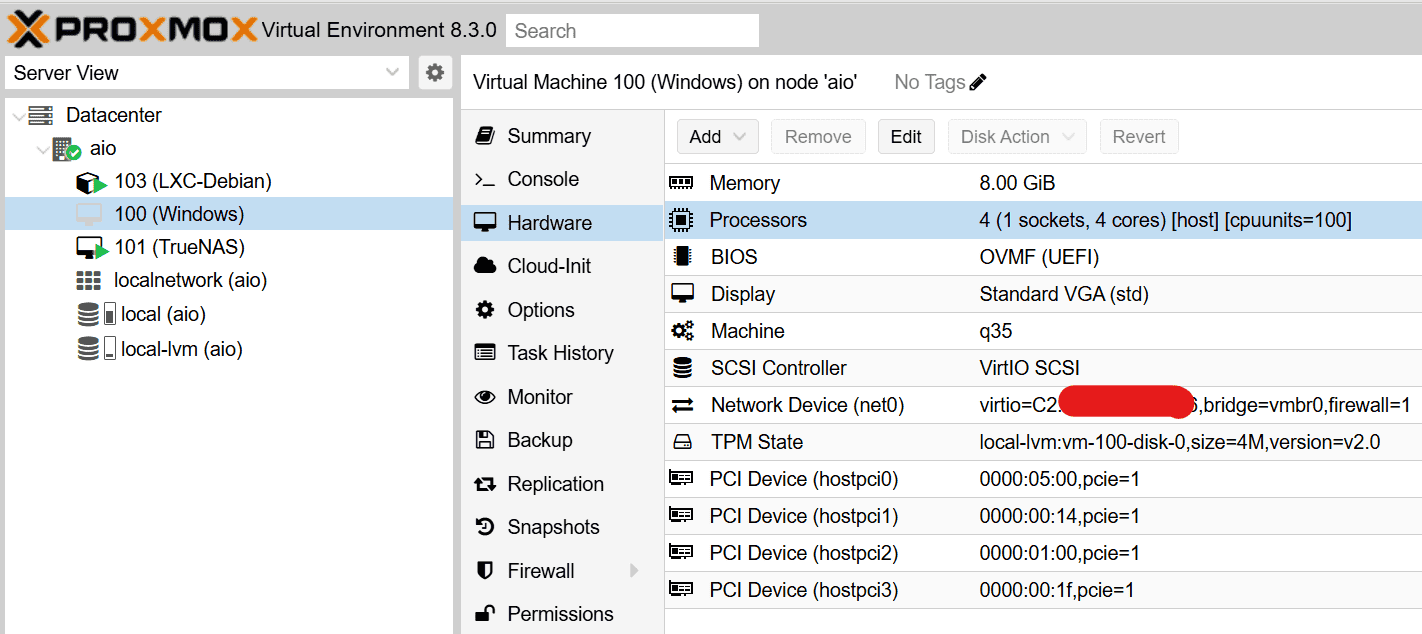Click the OVMF (UEFI) value
Image resolution: width=1422 pixels, height=634 pixels.
1039,257
